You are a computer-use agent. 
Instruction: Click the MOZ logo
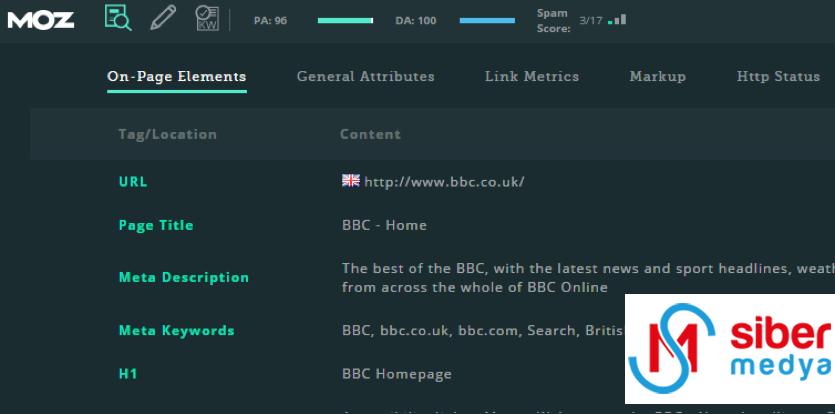coord(40,21)
